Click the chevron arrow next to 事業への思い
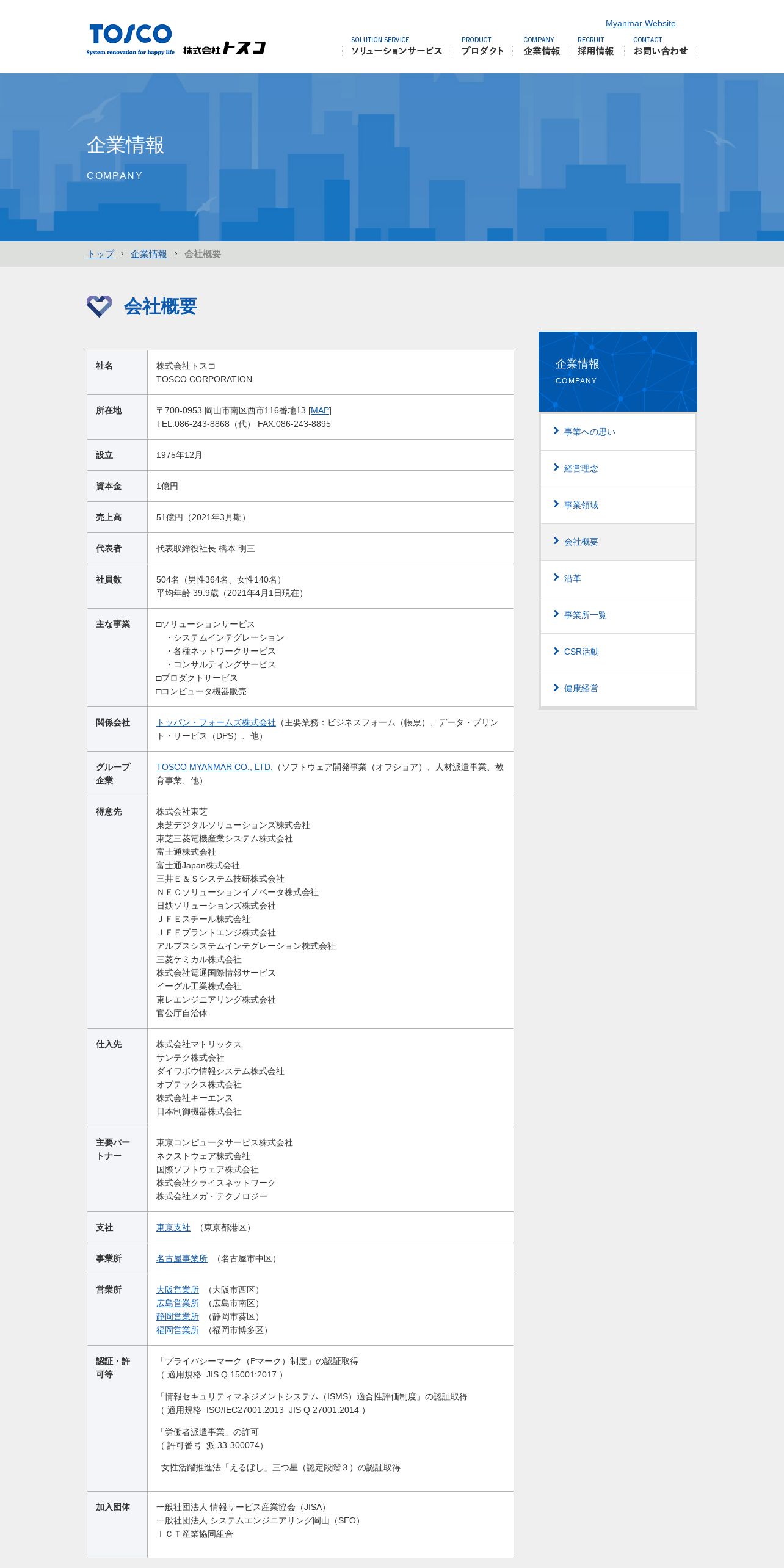Screen dimensions: 784x1568 click(556, 431)
